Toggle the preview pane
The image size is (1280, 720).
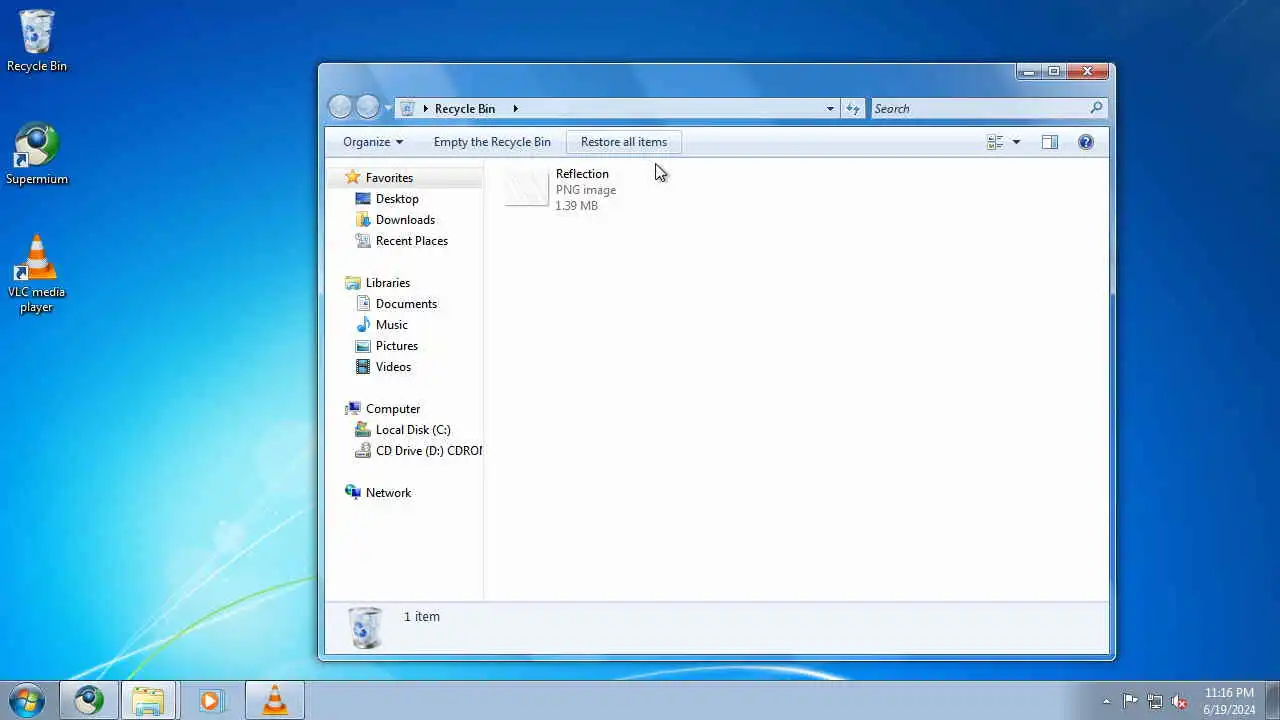pyautogui.click(x=1049, y=142)
